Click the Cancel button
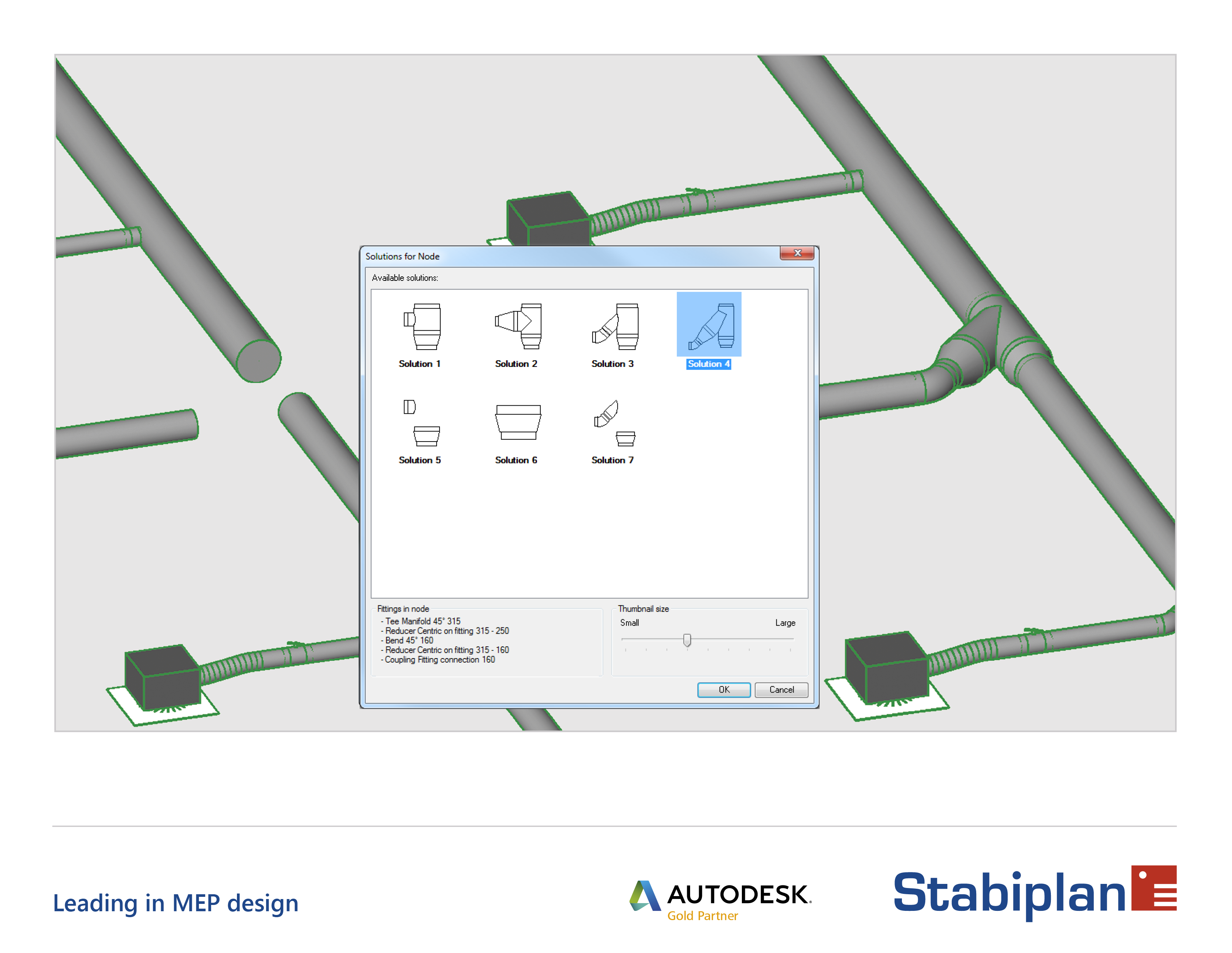 781,690
